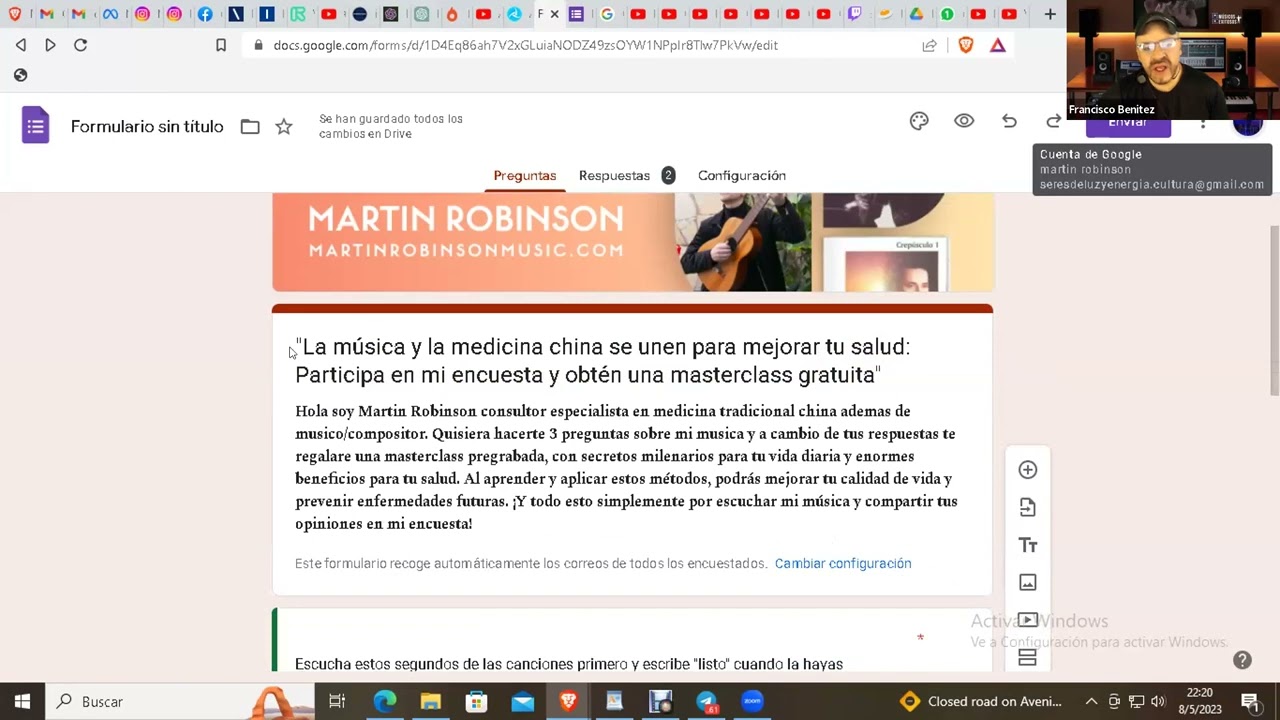Open the volume control in tray
Viewport: 1280px width, 720px height.
click(1158, 702)
